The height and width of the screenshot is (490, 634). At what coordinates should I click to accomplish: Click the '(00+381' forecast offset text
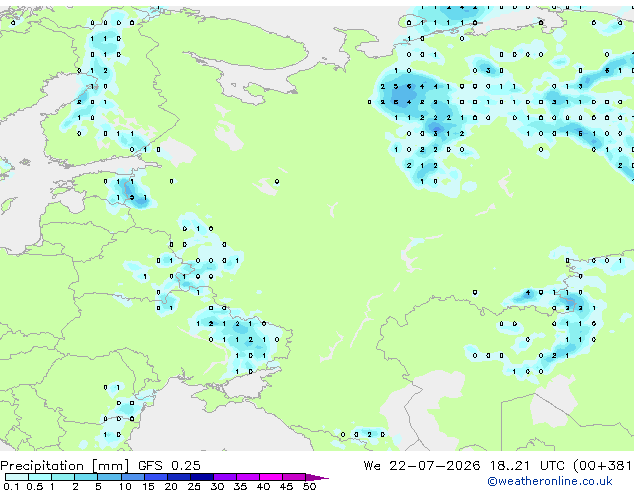[602, 466]
